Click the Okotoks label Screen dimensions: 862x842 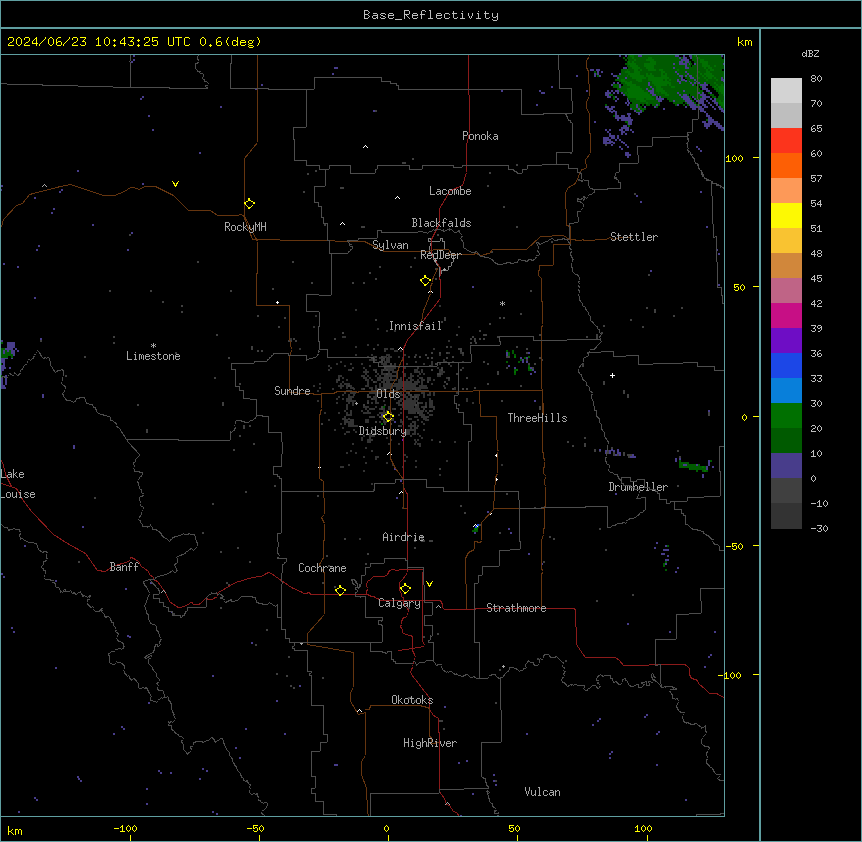tap(412, 700)
